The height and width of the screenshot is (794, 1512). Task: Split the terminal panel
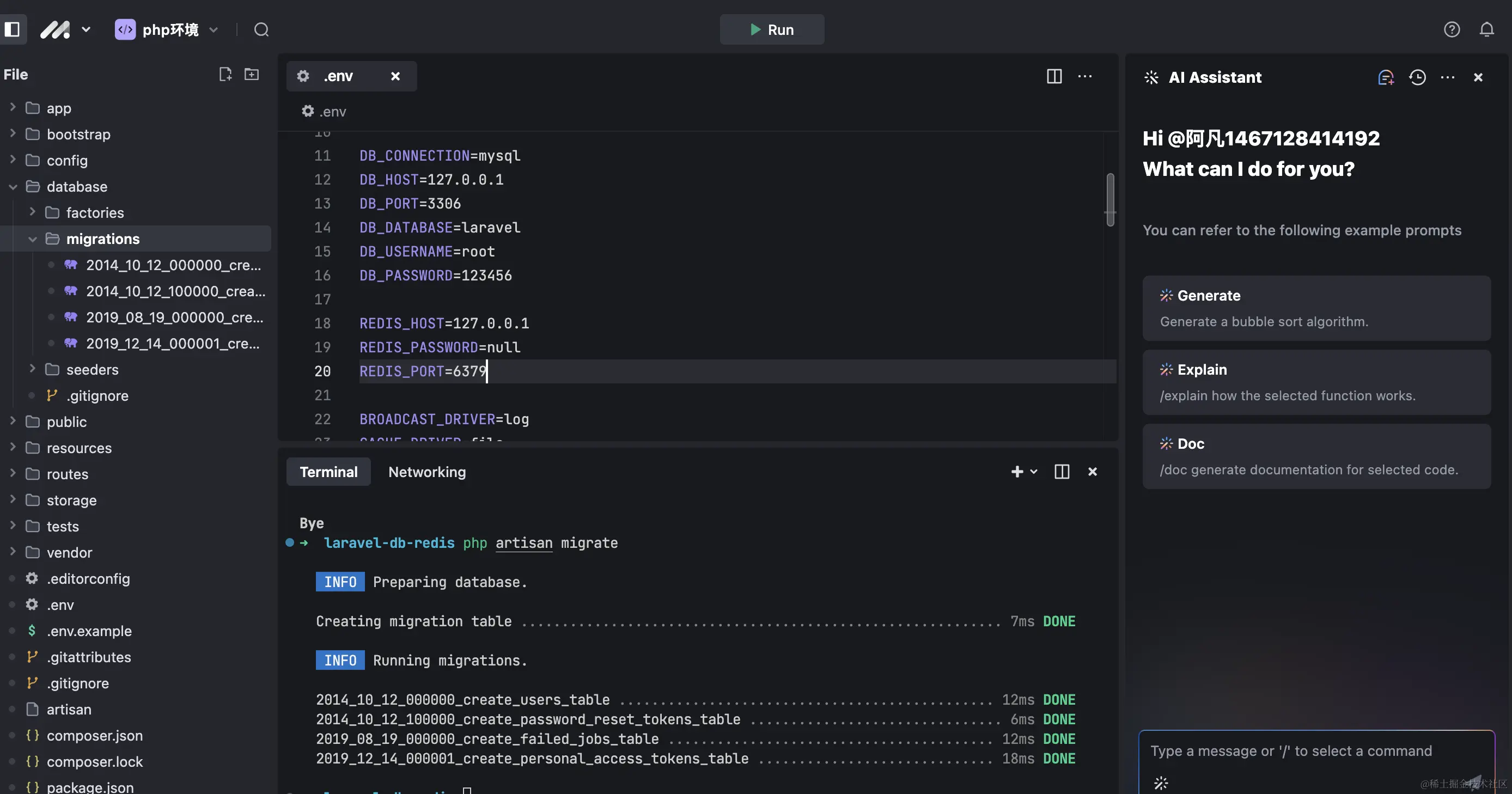(1062, 471)
